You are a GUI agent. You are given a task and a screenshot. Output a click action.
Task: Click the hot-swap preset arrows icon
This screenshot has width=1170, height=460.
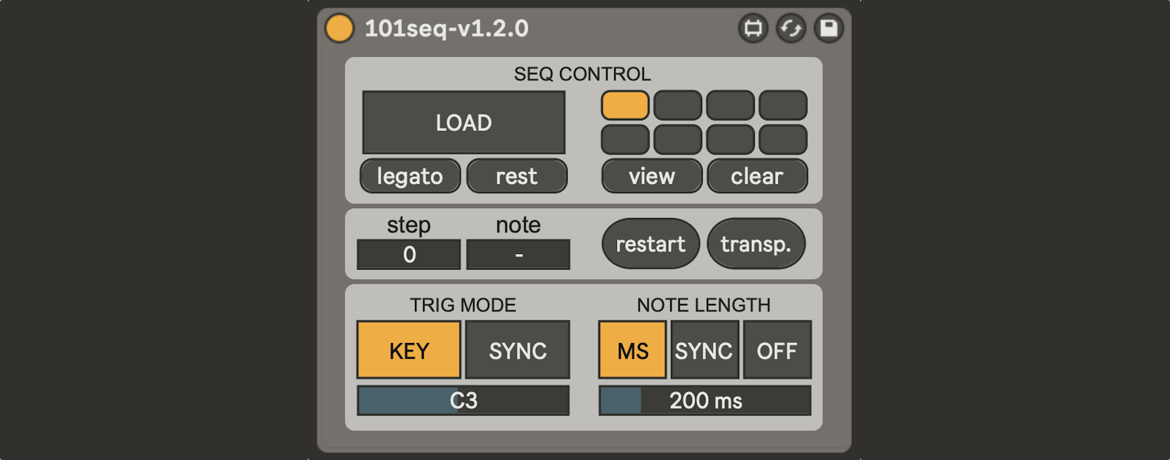coord(791,28)
